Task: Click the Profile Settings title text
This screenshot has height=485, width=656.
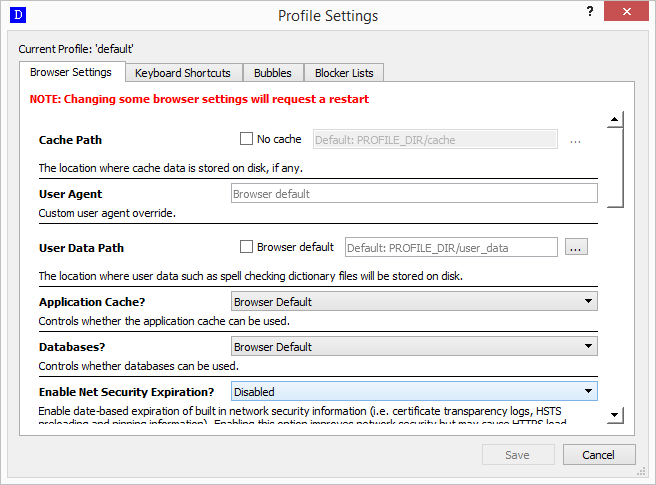Action: coord(328,16)
